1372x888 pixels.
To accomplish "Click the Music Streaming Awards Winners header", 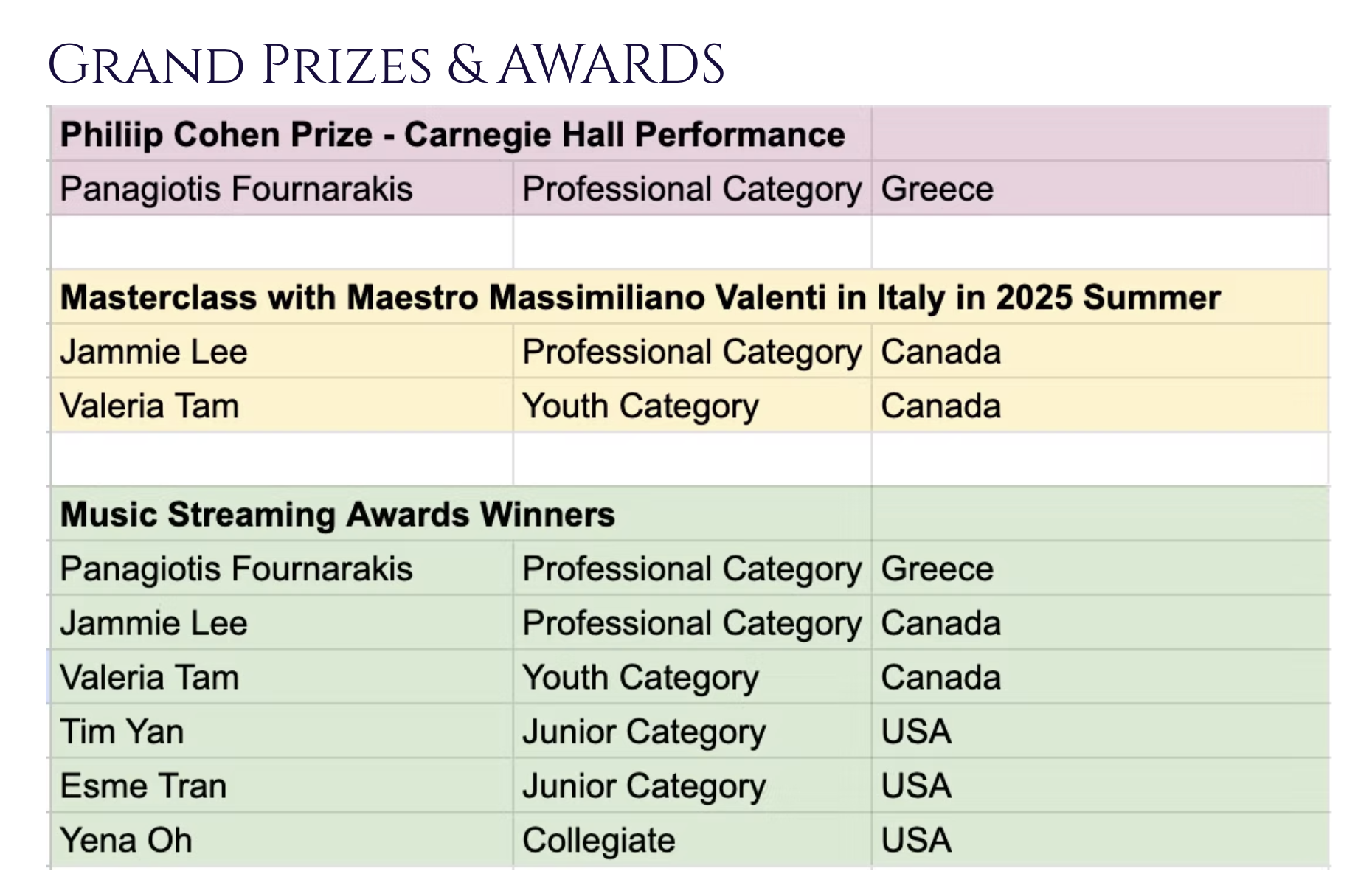I will click(337, 515).
